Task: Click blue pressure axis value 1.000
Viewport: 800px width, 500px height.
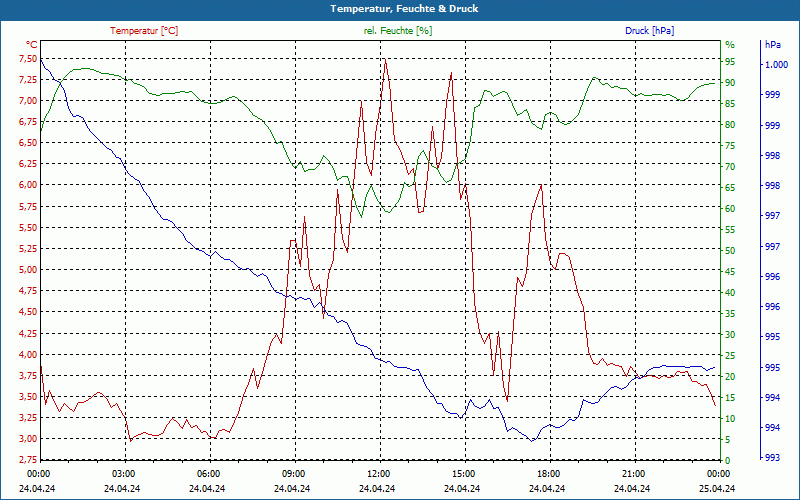Action: point(776,65)
